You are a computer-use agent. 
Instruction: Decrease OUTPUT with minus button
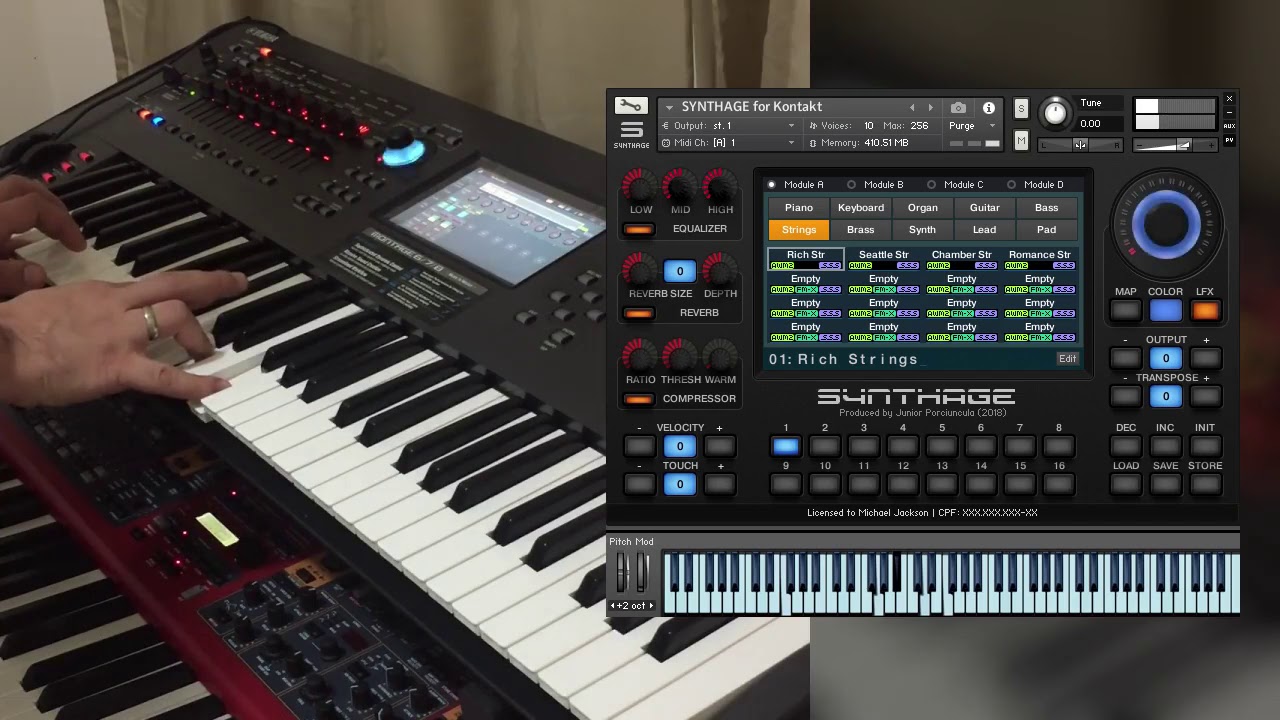pos(1126,358)
